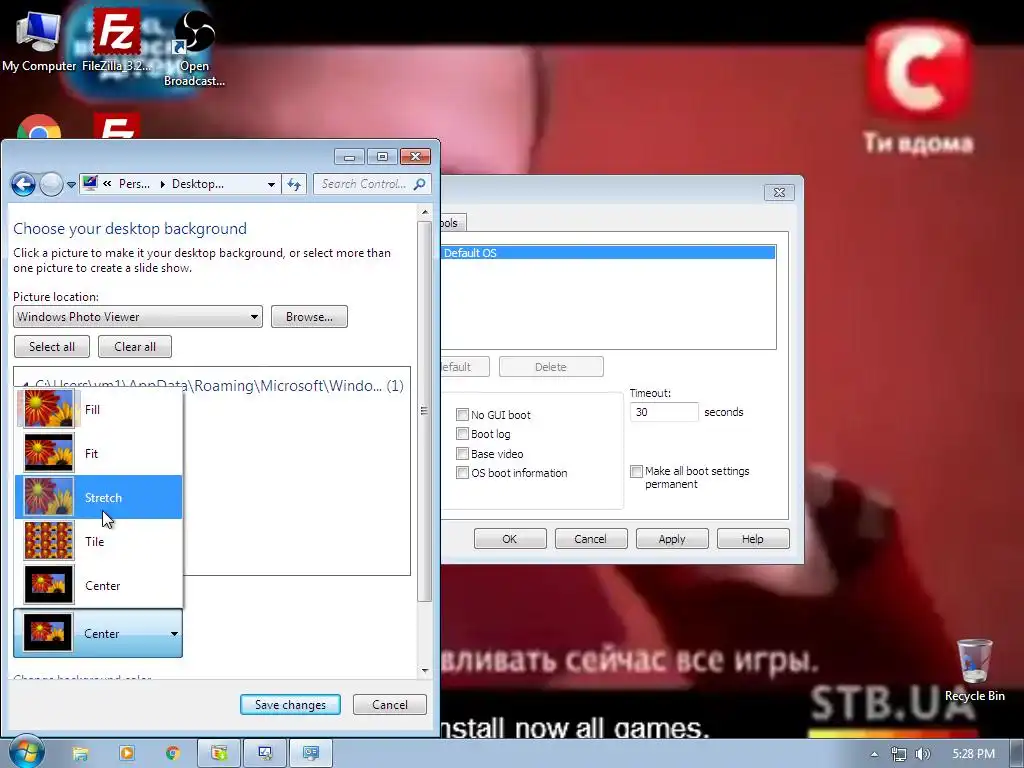The height and width of the screenshot is (768, 1024).
Task: Enable No GUI boot checkbox
Action: 462,415
